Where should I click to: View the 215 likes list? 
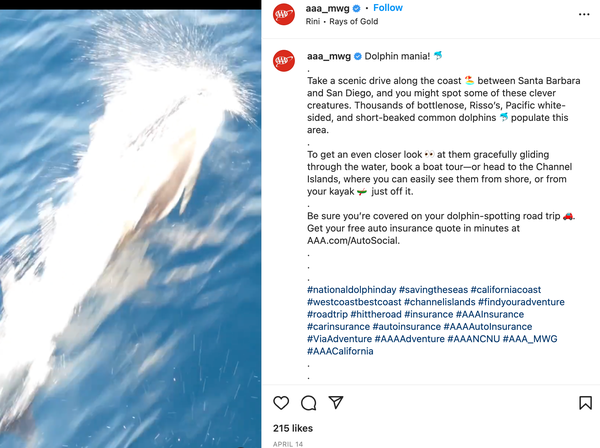293,428
